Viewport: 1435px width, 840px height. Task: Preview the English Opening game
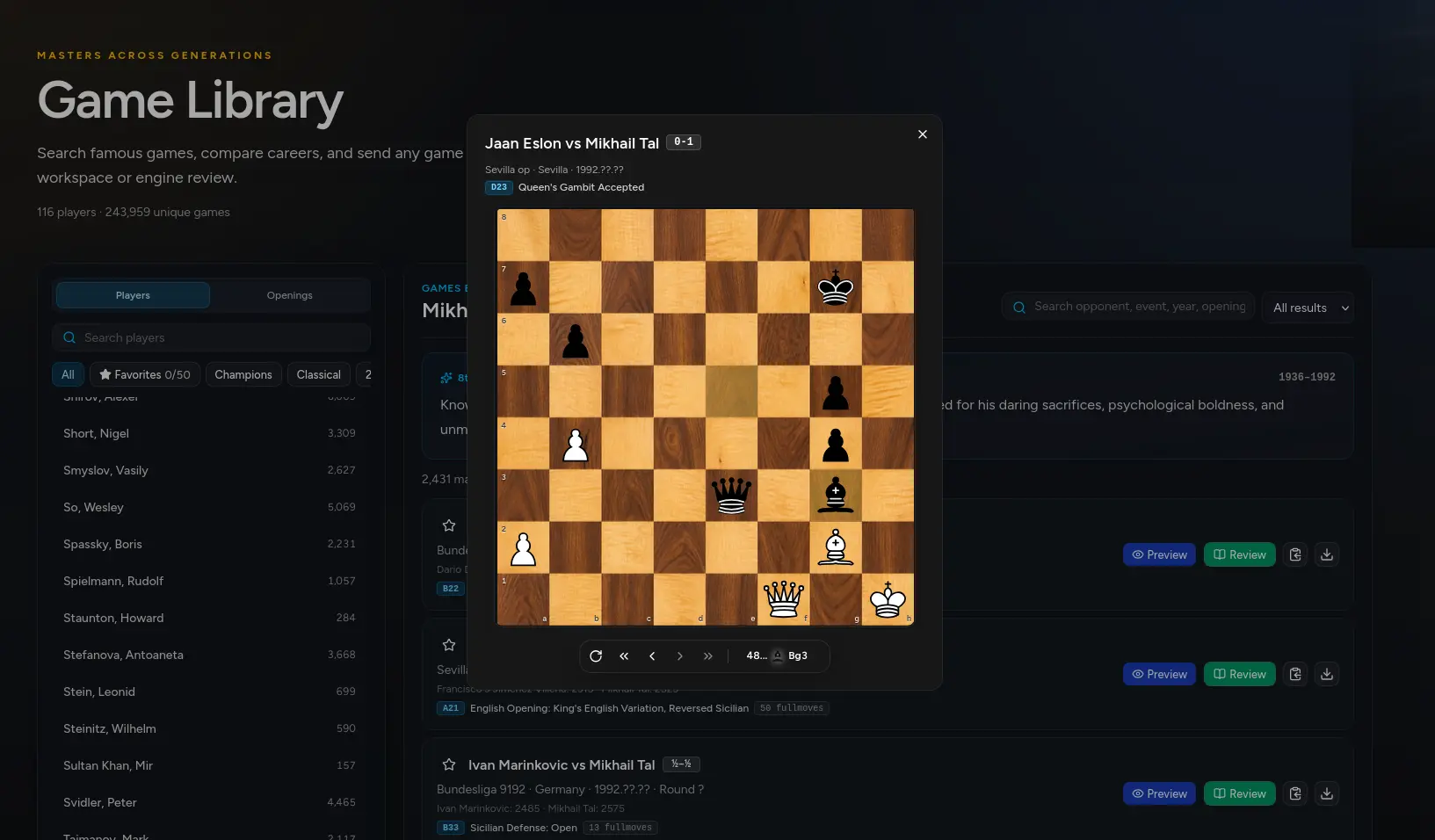click(1159, 674)
